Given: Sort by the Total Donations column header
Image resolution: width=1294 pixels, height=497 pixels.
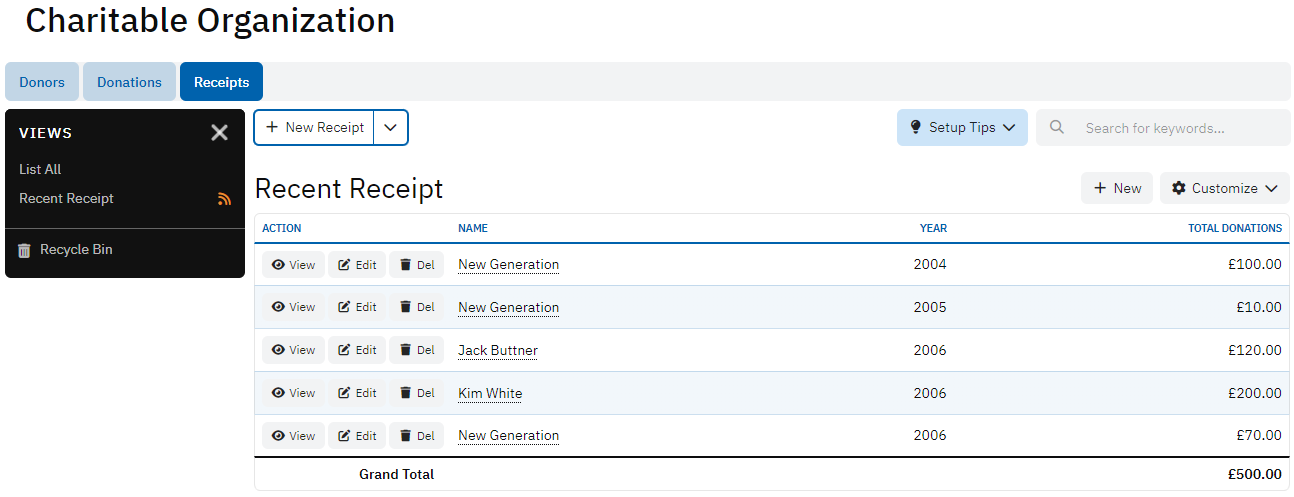Looking at the screenshot, I should tap(1234, 228).
